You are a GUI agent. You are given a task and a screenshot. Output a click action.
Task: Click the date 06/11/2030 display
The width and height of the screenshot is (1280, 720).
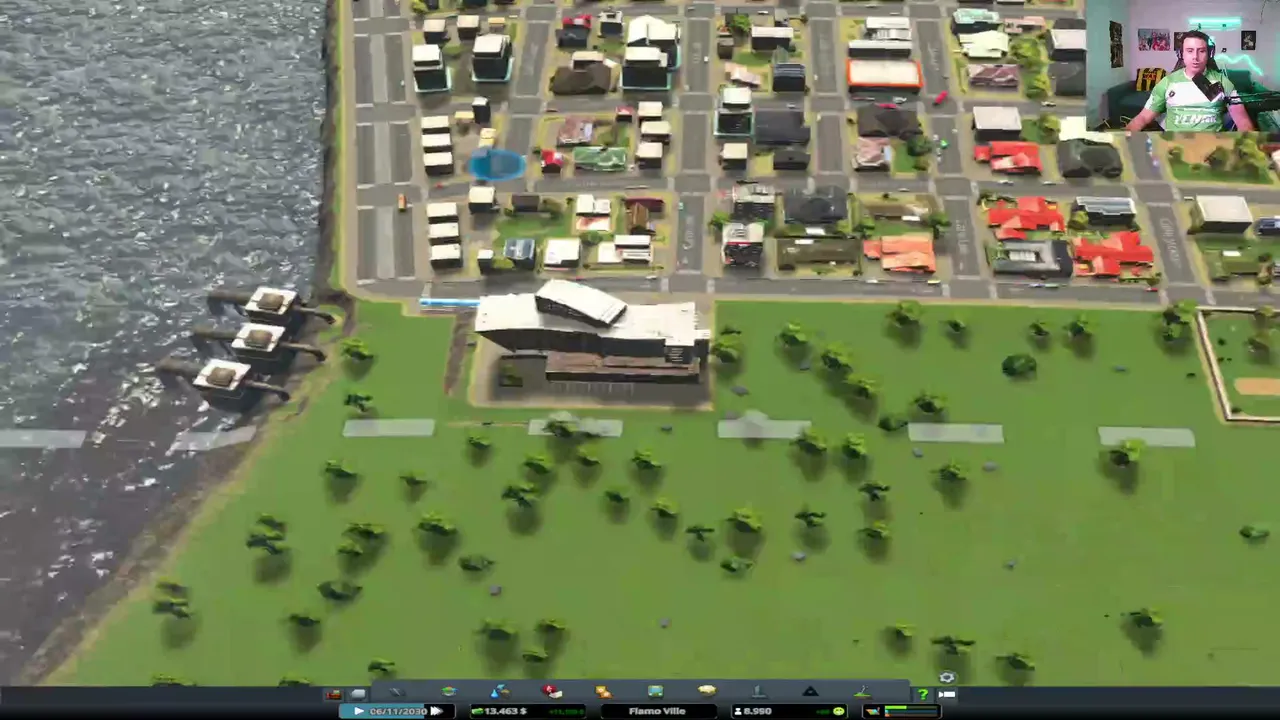[x=398, y=711]
